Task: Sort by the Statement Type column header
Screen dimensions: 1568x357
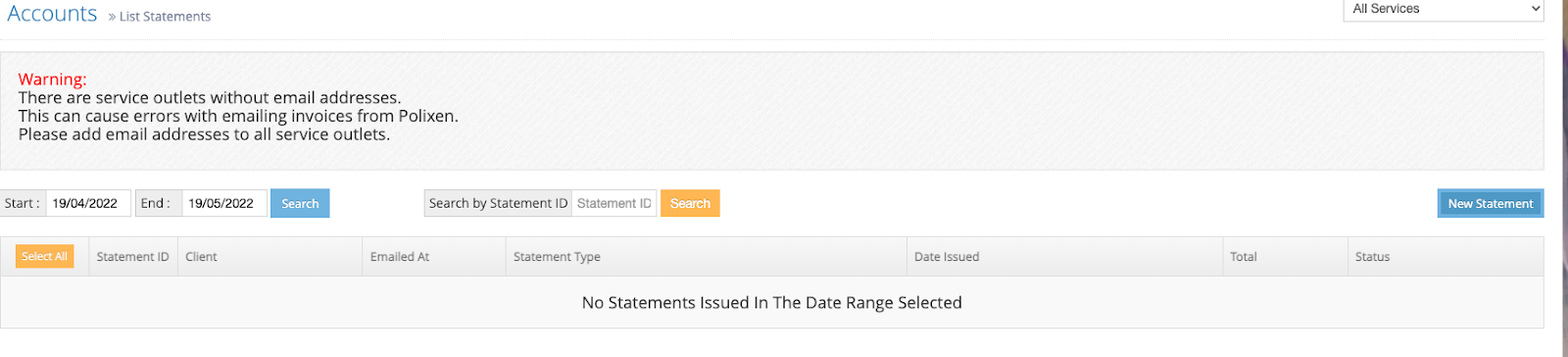Action: tap(557, 257)
